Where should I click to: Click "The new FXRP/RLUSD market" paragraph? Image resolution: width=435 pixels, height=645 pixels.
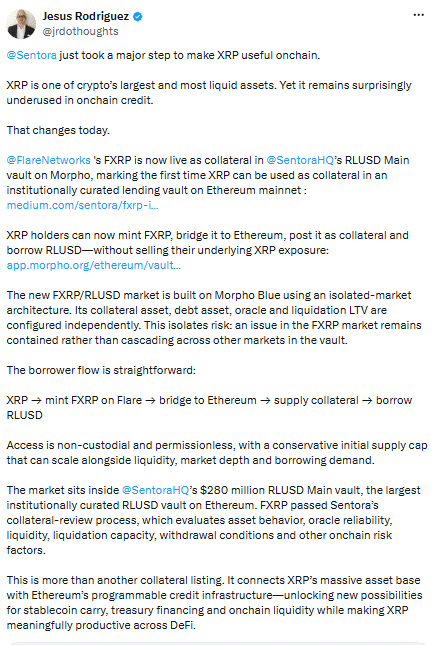coord(214,318)
